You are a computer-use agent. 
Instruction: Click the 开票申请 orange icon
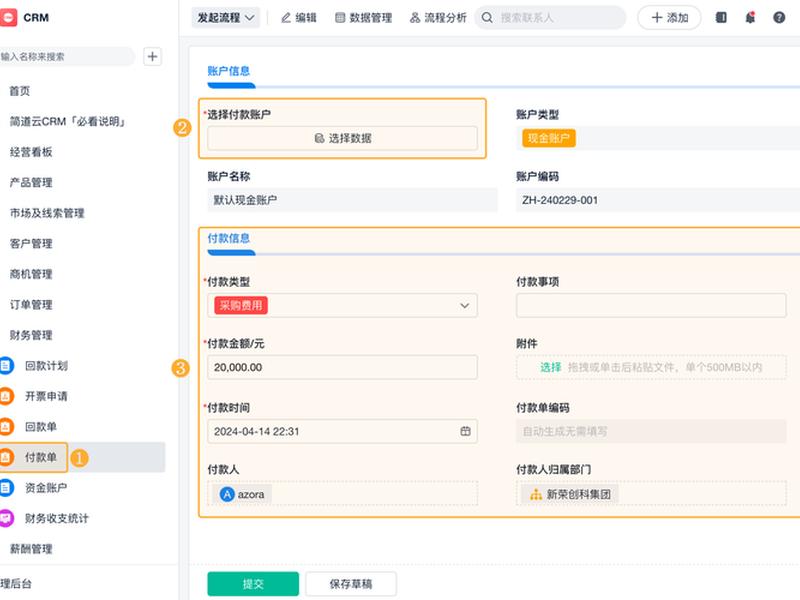[x=6, y=396]
